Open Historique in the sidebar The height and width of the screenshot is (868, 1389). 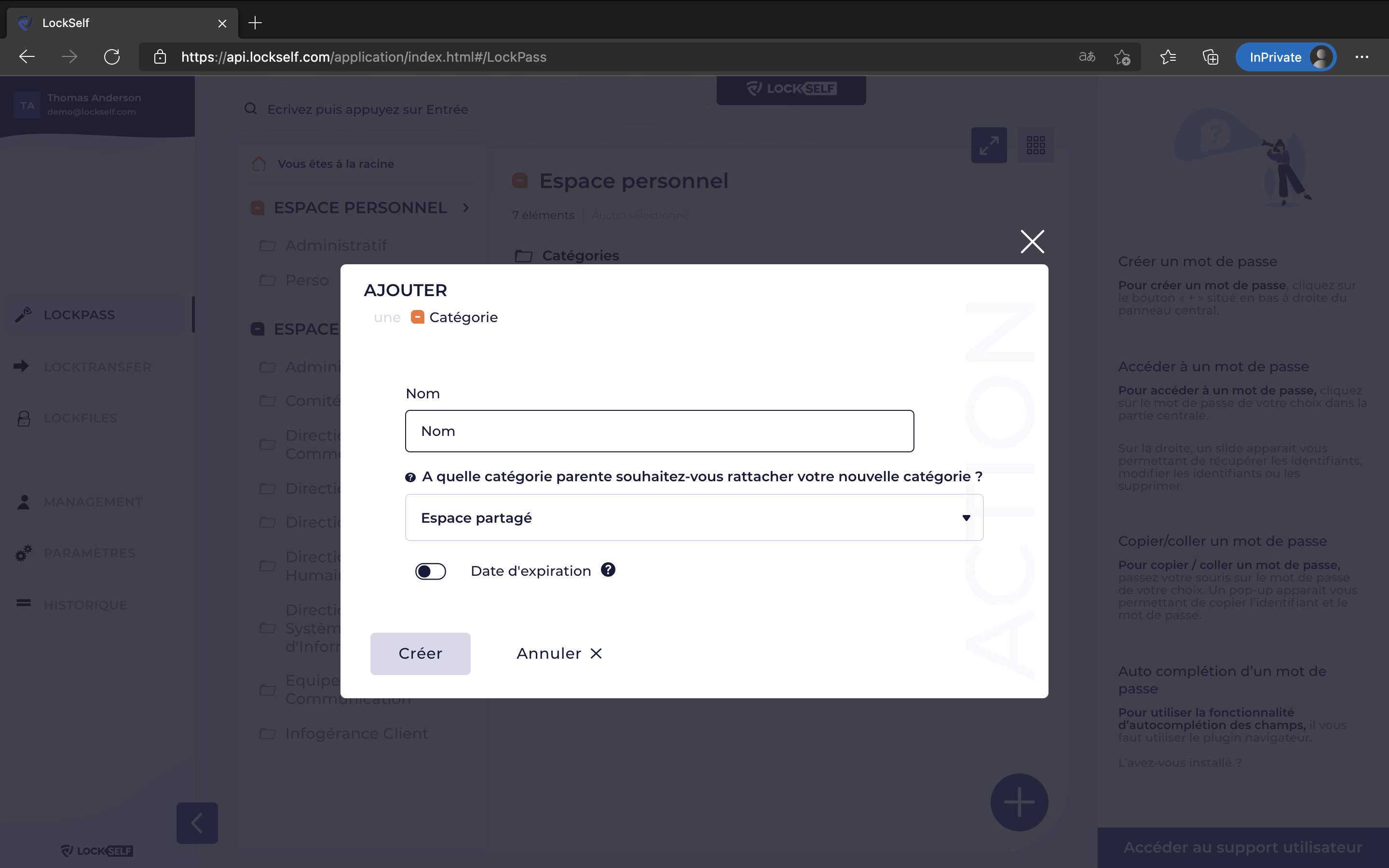(85, 605)
